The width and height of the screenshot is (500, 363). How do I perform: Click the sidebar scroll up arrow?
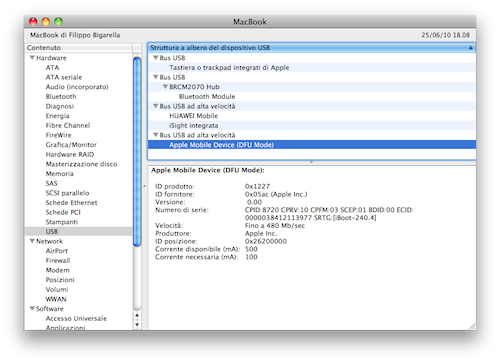[137, 315]
